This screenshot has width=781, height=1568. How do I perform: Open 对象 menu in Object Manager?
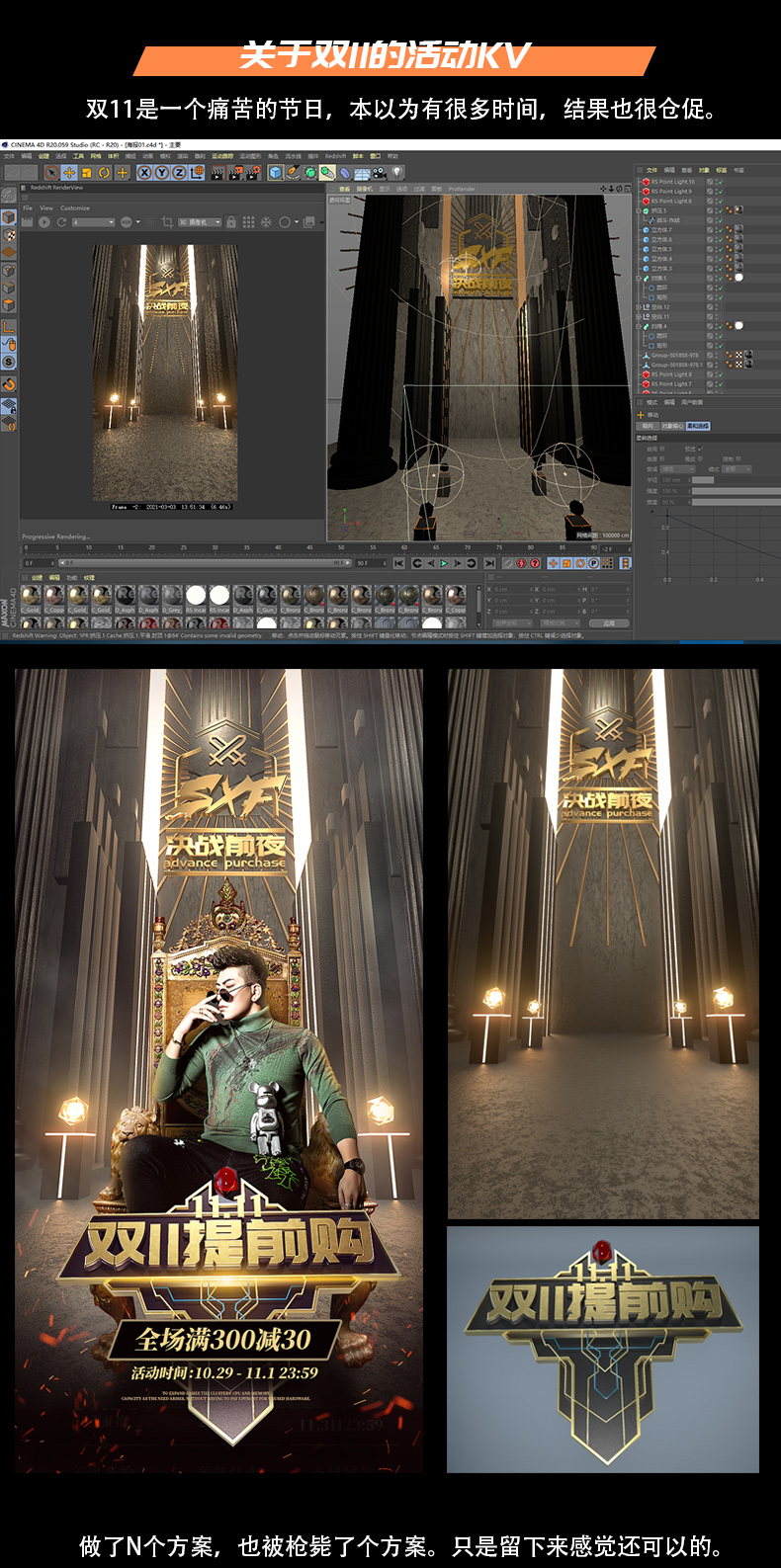704,170
